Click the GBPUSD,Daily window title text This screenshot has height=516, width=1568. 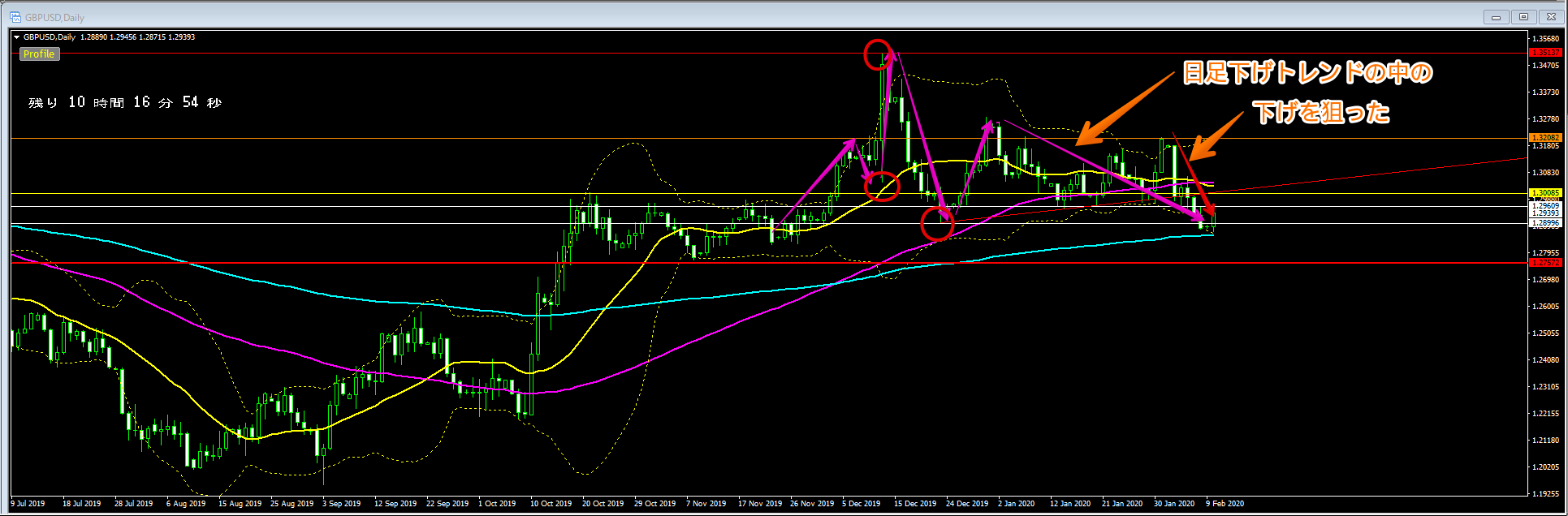54,17
